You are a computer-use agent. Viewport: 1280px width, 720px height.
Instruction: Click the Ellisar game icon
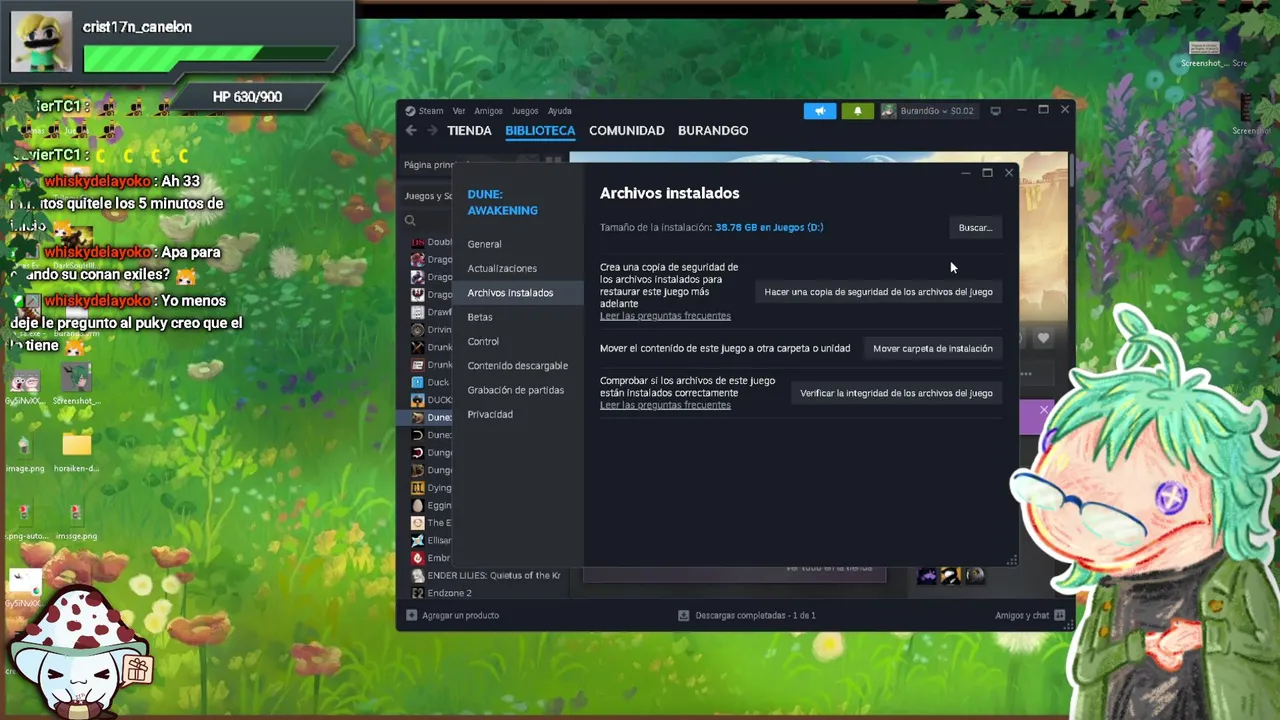click(x=417, y=540)
